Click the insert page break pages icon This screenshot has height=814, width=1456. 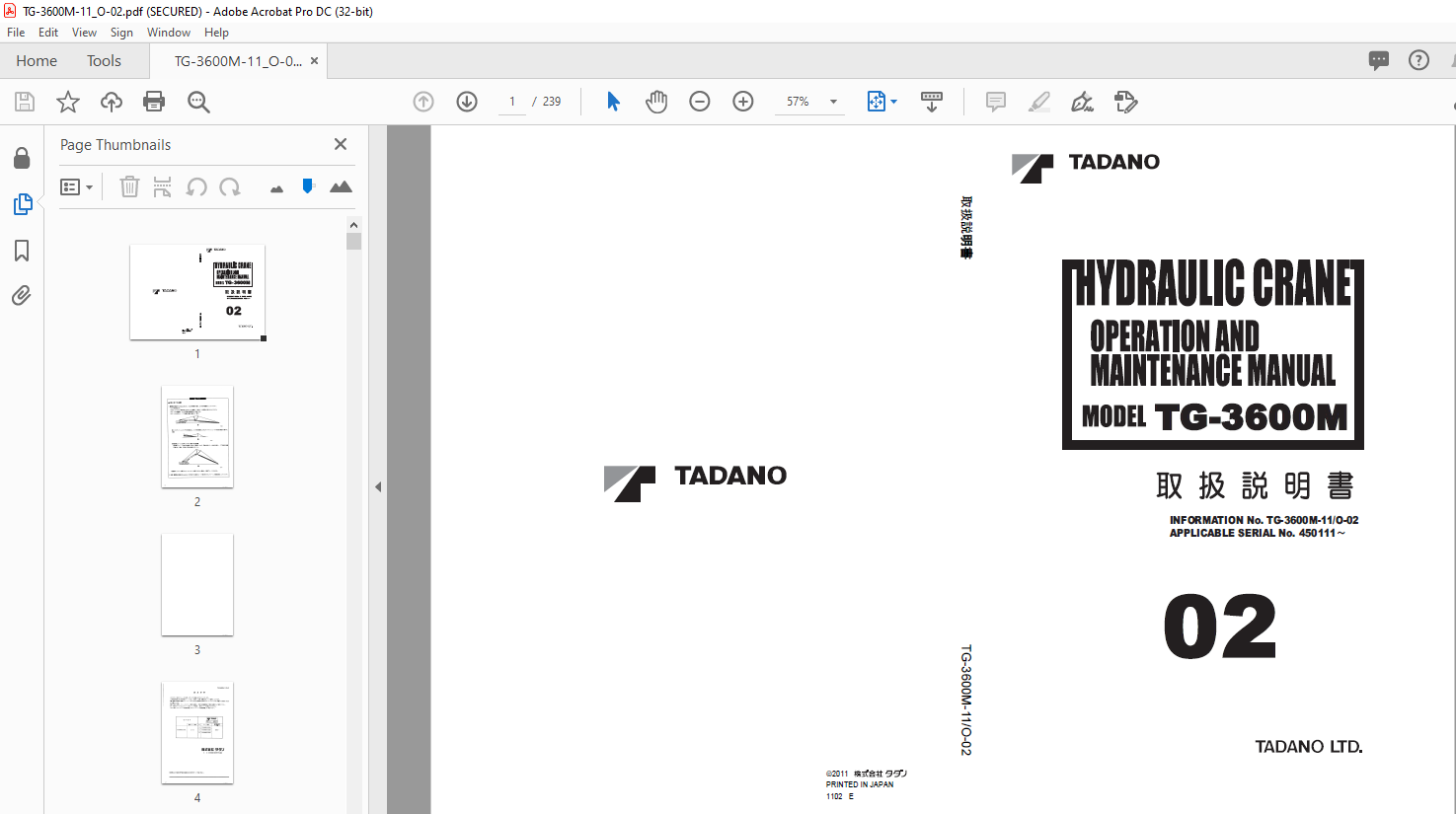click(163, 186)
